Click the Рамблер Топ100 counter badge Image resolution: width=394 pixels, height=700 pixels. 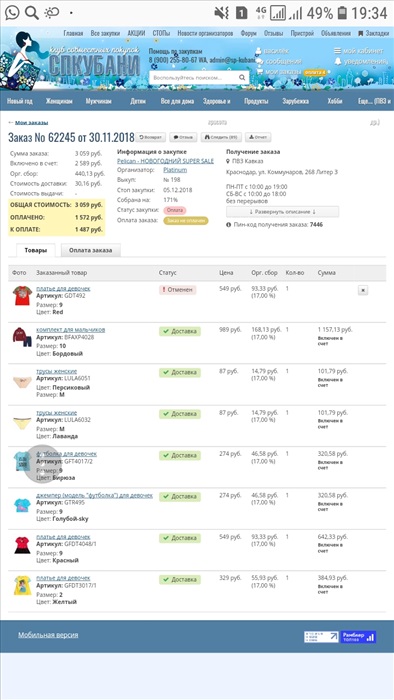pos(358,637)
